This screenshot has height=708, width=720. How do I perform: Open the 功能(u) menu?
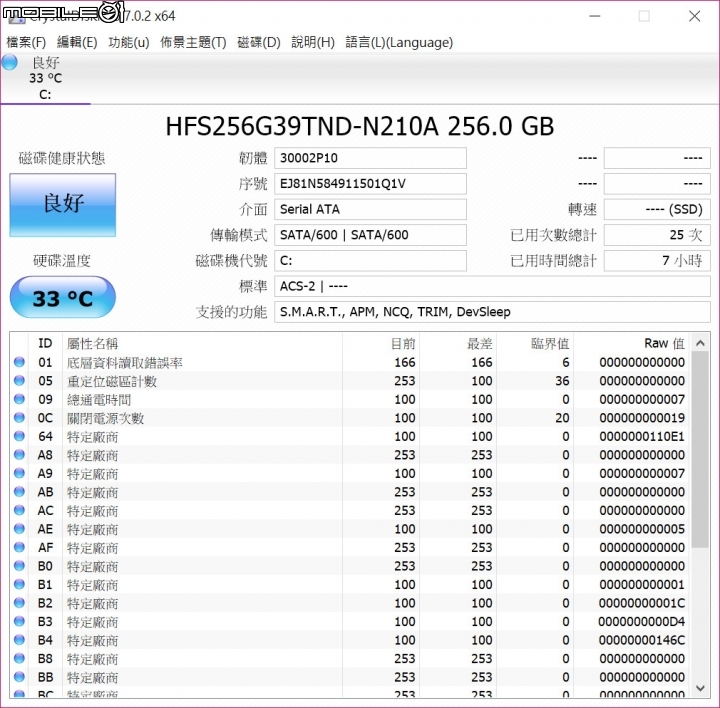coord(129,42)
